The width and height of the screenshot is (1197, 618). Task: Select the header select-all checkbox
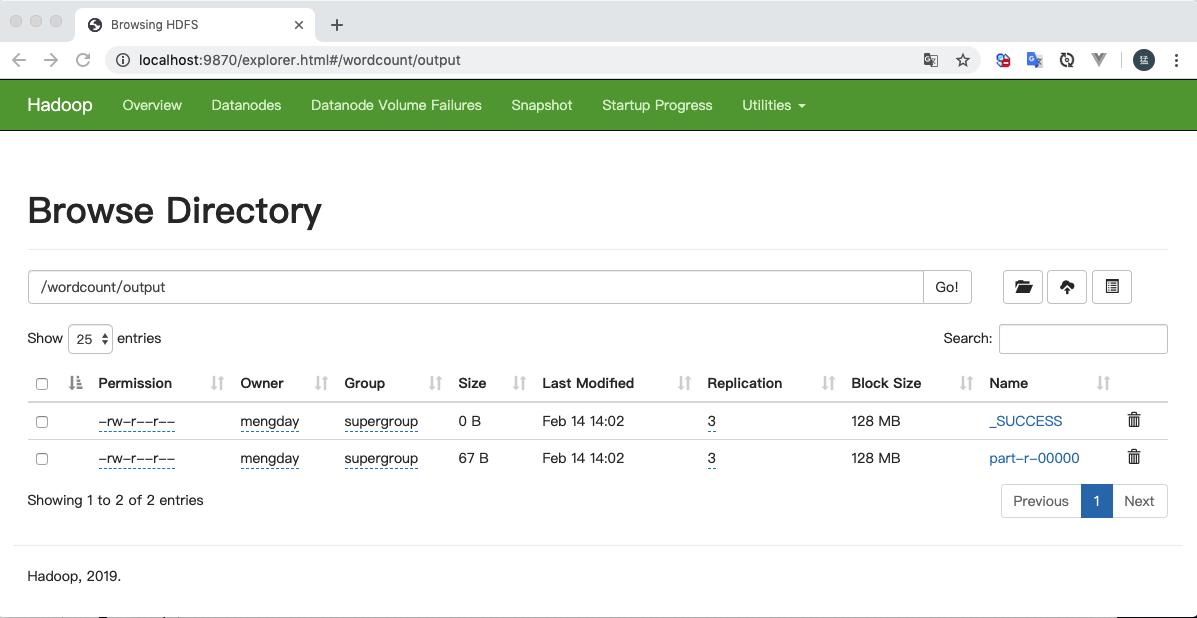coord(41,383)
